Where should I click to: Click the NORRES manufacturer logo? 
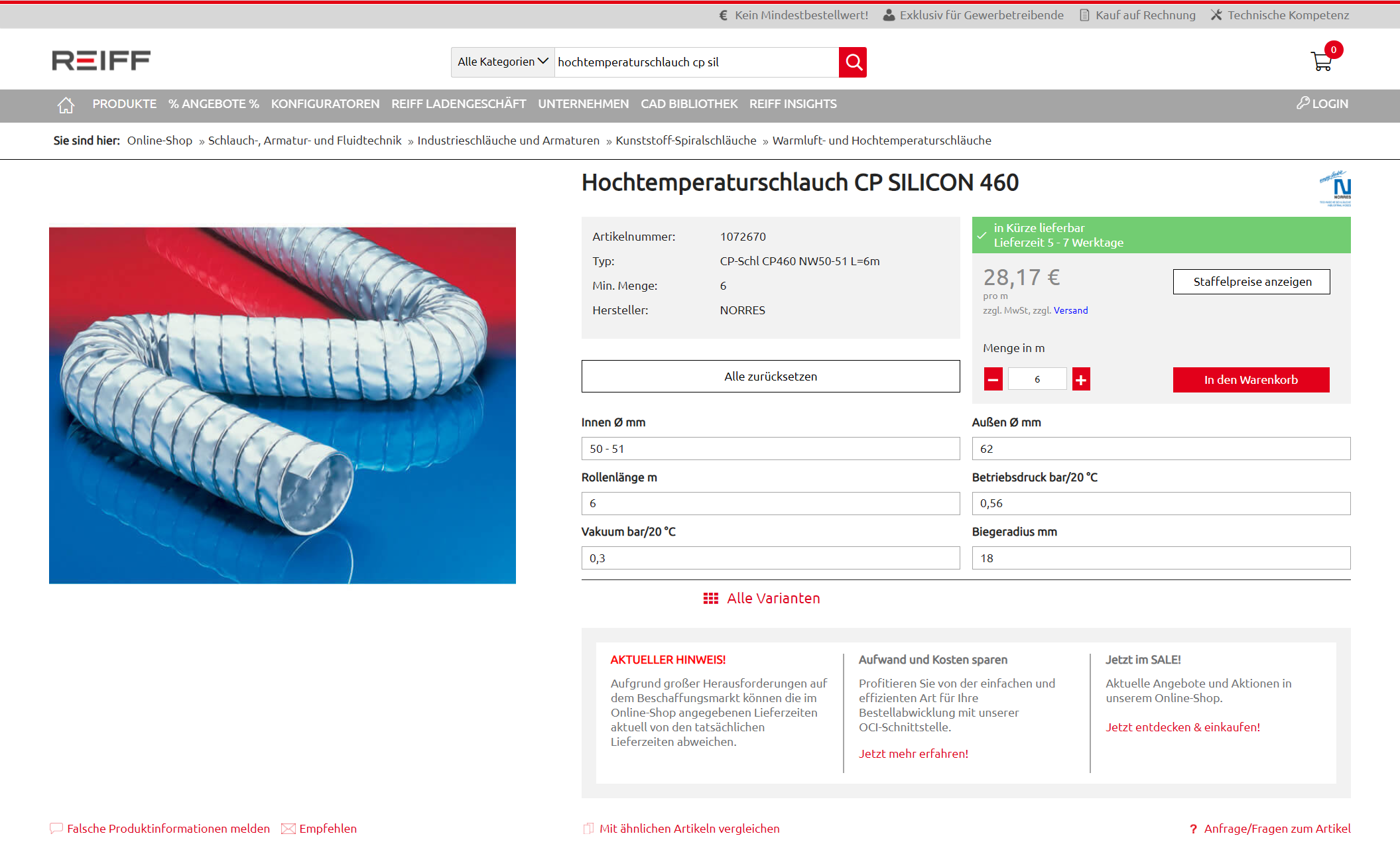(x=1335, y=189)
